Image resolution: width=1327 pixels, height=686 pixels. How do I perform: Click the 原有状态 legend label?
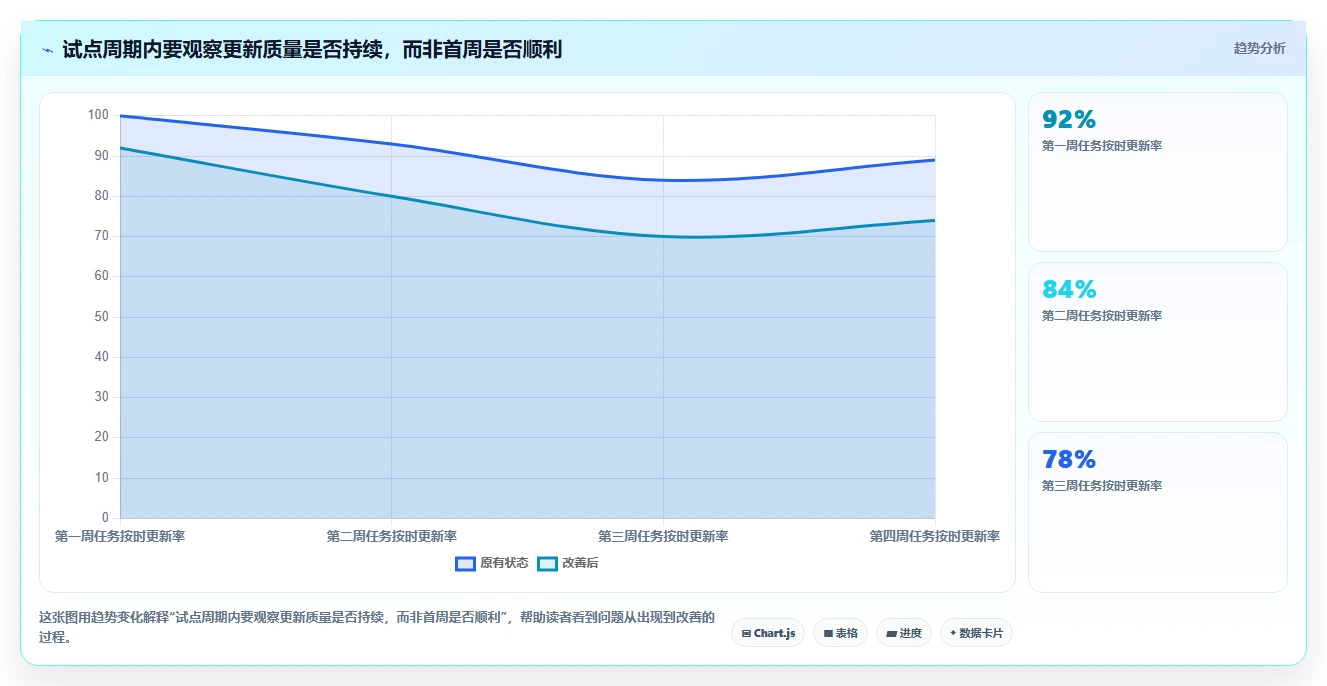coord(504,563)
